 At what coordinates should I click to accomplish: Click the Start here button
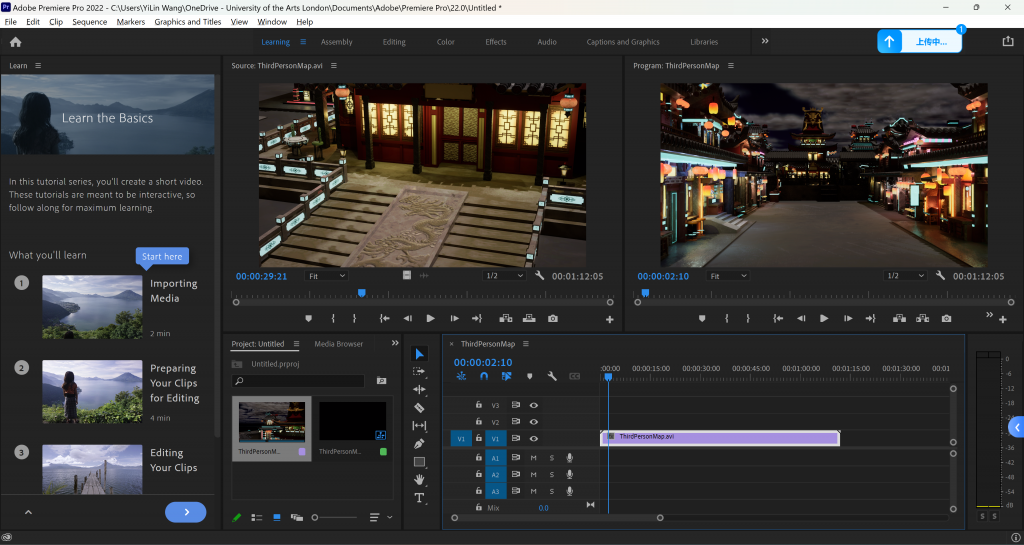pos(162,257)
